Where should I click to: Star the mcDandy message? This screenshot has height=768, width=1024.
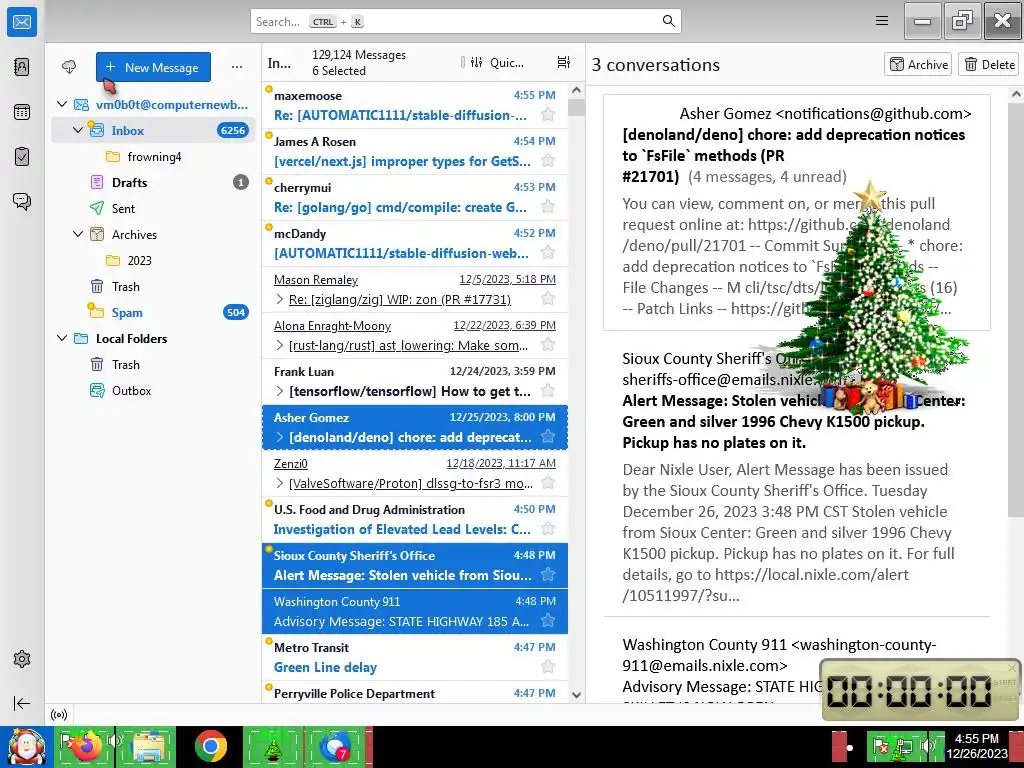point(548,253)
